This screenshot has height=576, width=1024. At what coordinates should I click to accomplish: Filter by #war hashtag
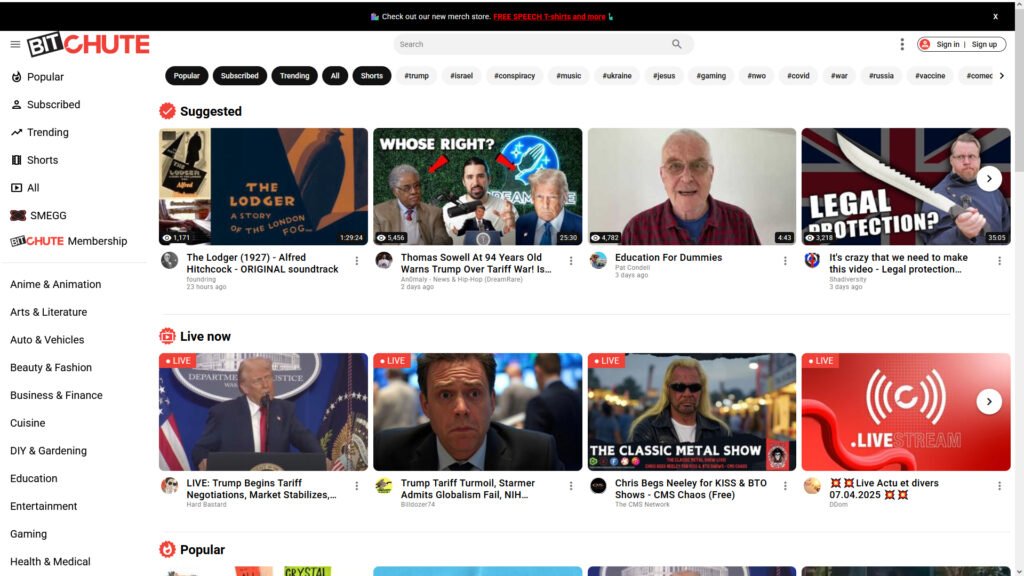tap(839, 76)
